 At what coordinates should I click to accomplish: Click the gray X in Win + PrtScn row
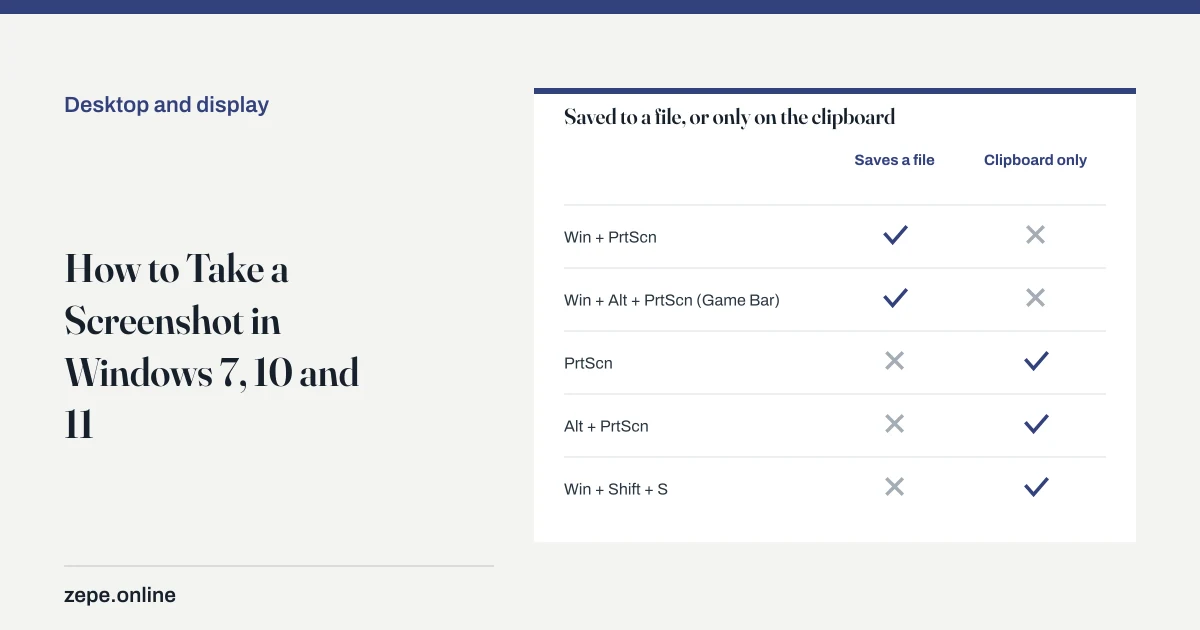(1035, 235)
